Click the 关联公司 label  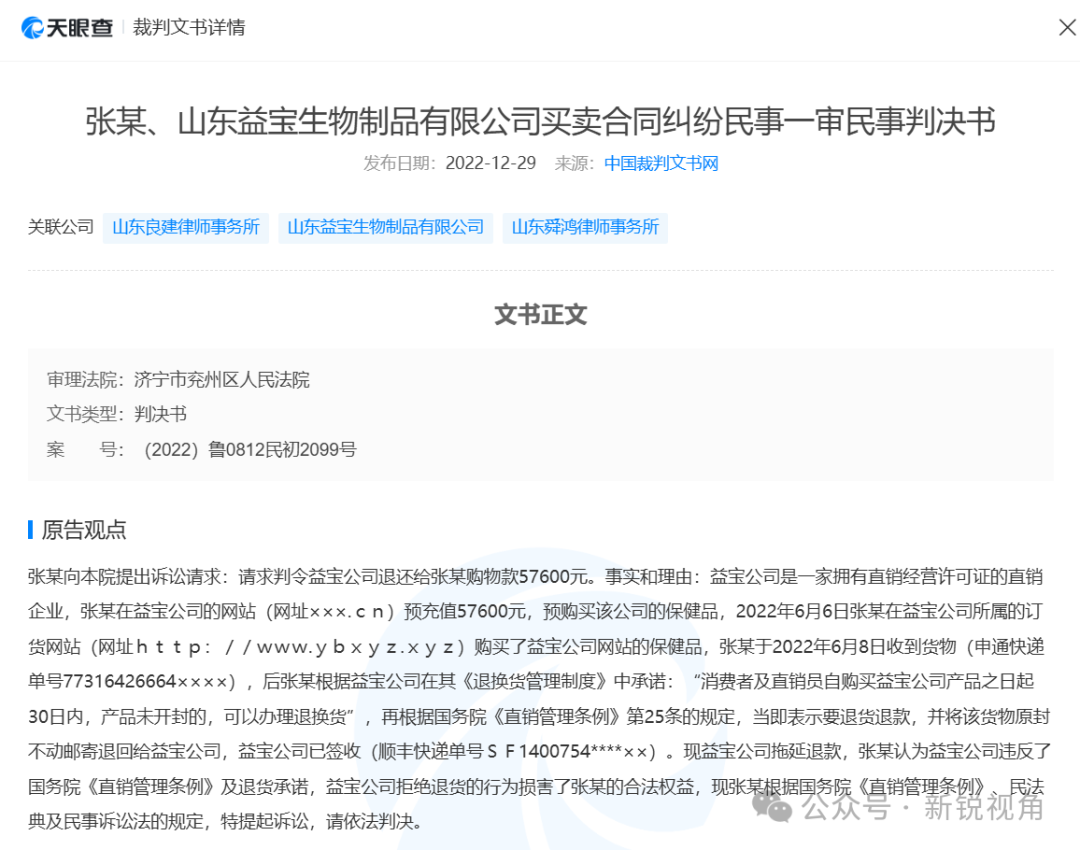coord(60,227)
